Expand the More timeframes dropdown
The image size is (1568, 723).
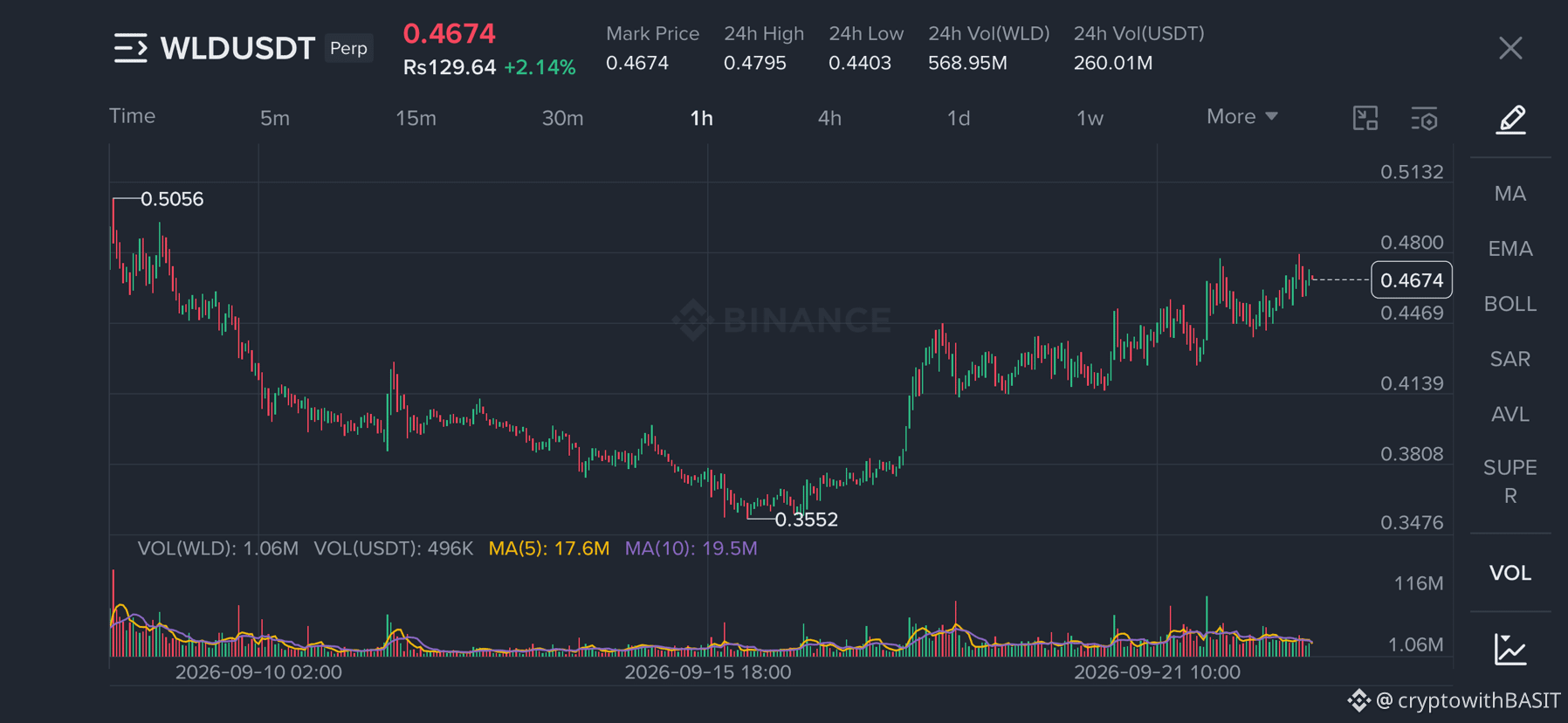(x=1241, y=117)
